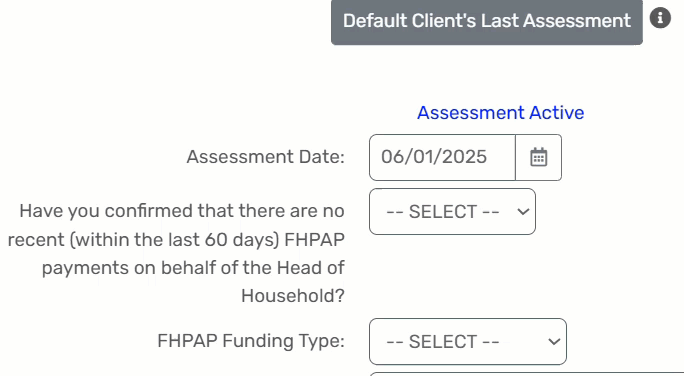Viewport: 684px width, 376px height.
Task: Open the Assessment Active link
Action: pyautogui.click(x=500, y=113)
